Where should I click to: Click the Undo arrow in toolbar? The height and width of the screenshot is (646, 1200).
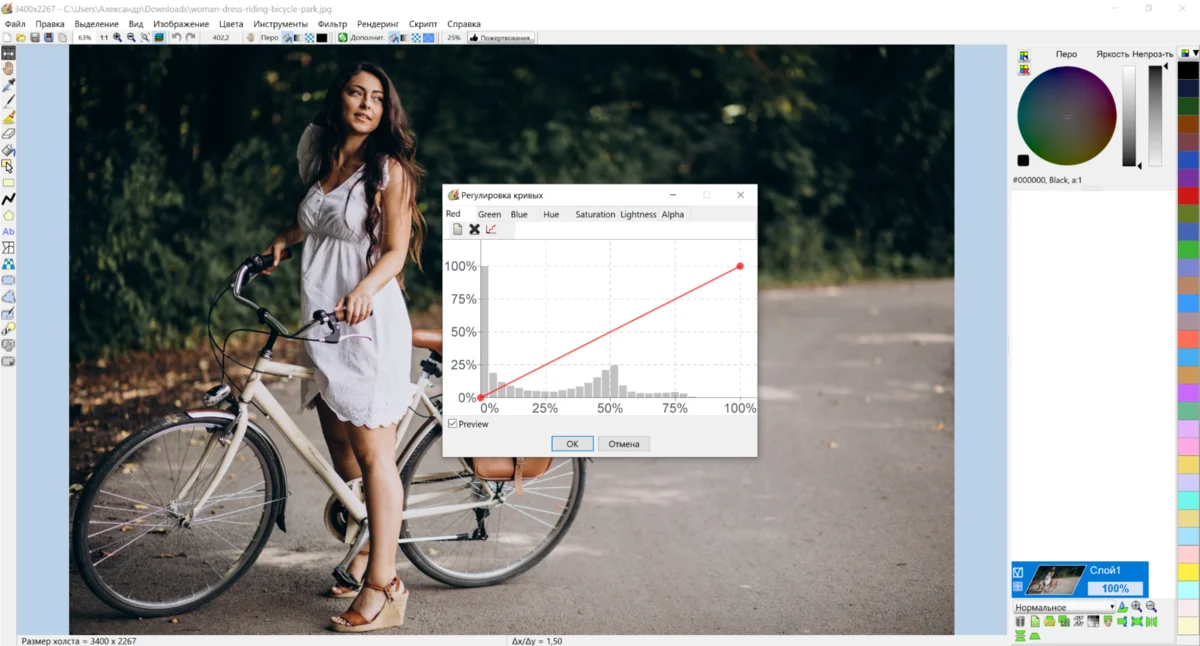coord(177,38)
